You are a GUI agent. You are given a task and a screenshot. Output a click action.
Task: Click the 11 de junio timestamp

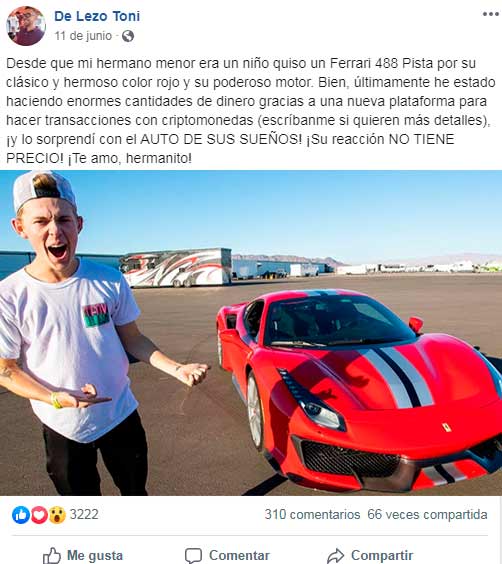83,36
